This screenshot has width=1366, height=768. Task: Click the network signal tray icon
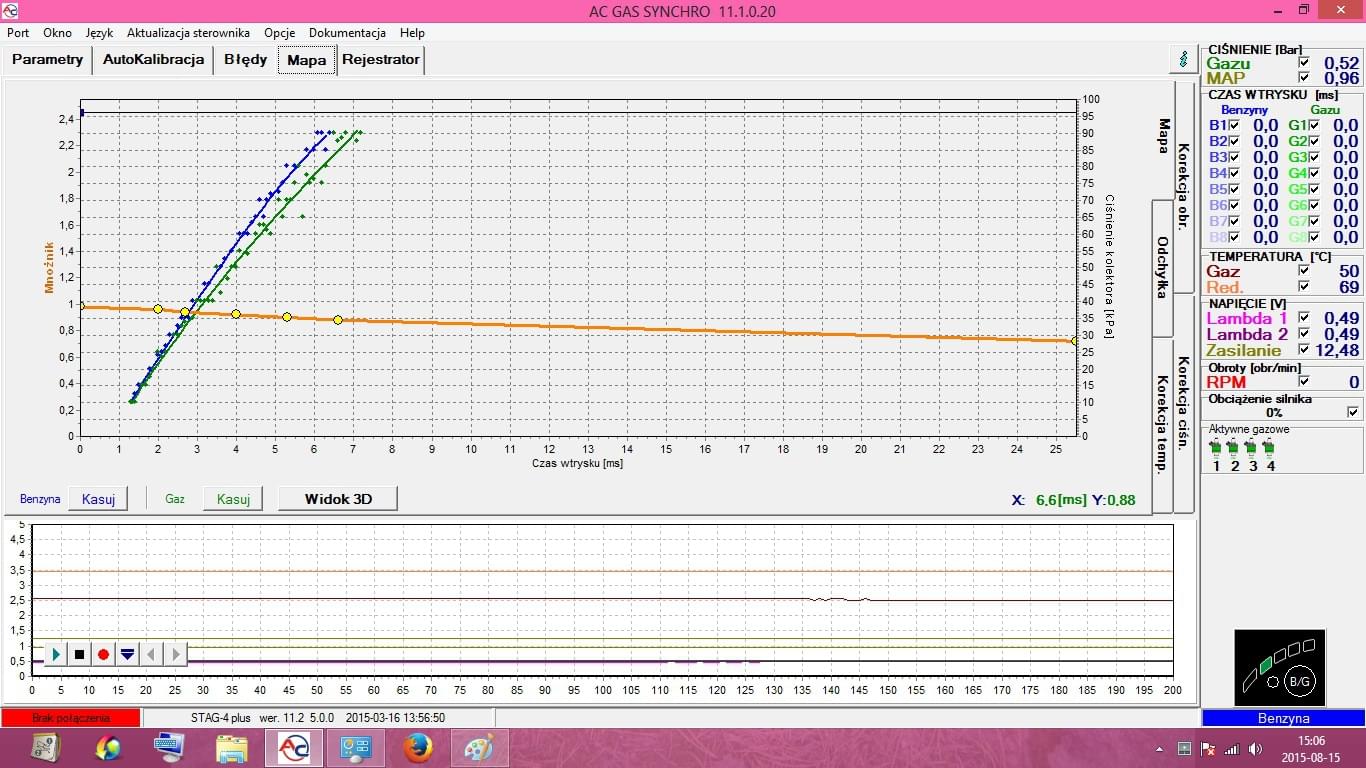(1231, 748)
